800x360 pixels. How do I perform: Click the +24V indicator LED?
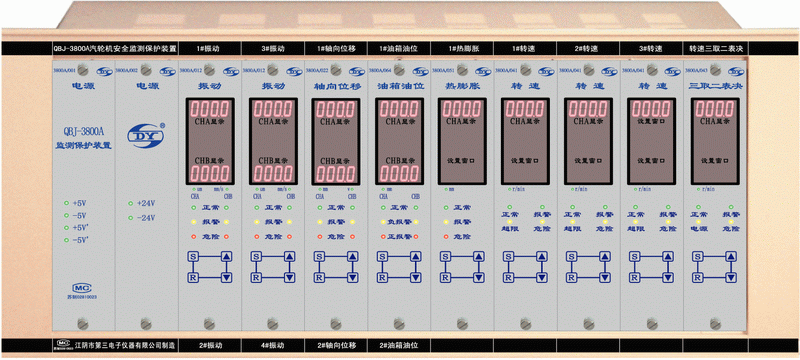coord(130,203)
